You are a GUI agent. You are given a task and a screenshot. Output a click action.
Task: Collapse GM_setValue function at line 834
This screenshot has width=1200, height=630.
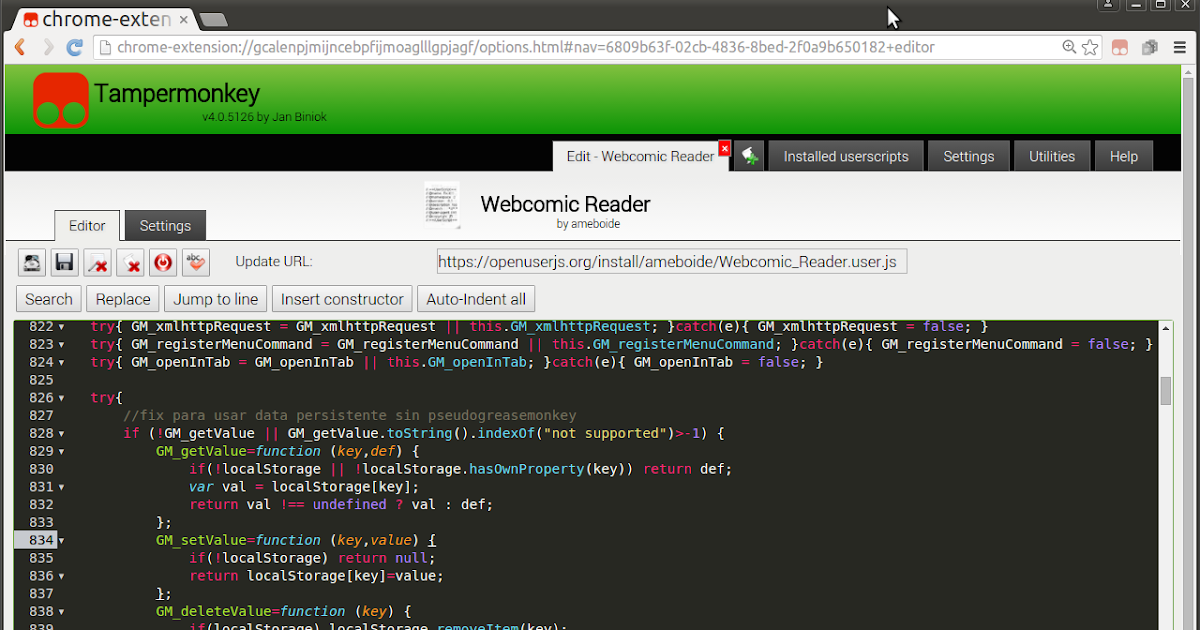61,541
